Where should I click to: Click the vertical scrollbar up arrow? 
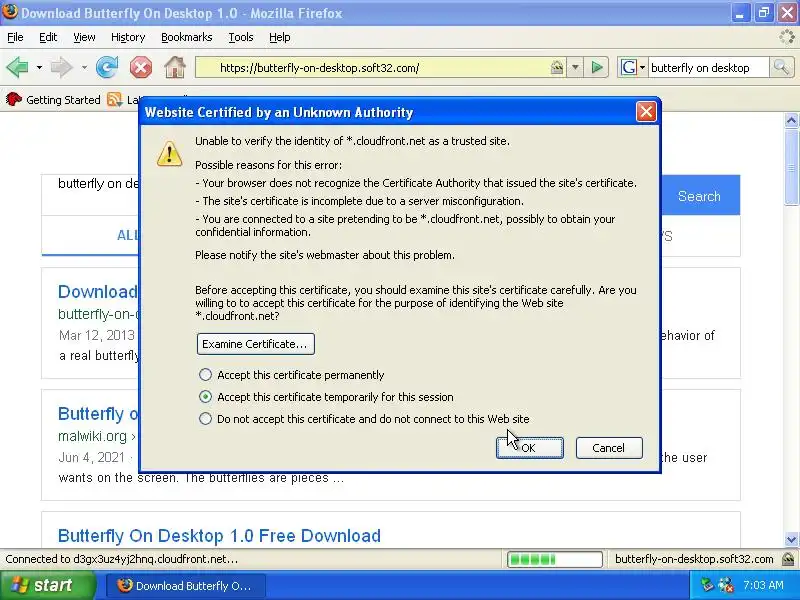pyautogui.click(x=791, y=120)
